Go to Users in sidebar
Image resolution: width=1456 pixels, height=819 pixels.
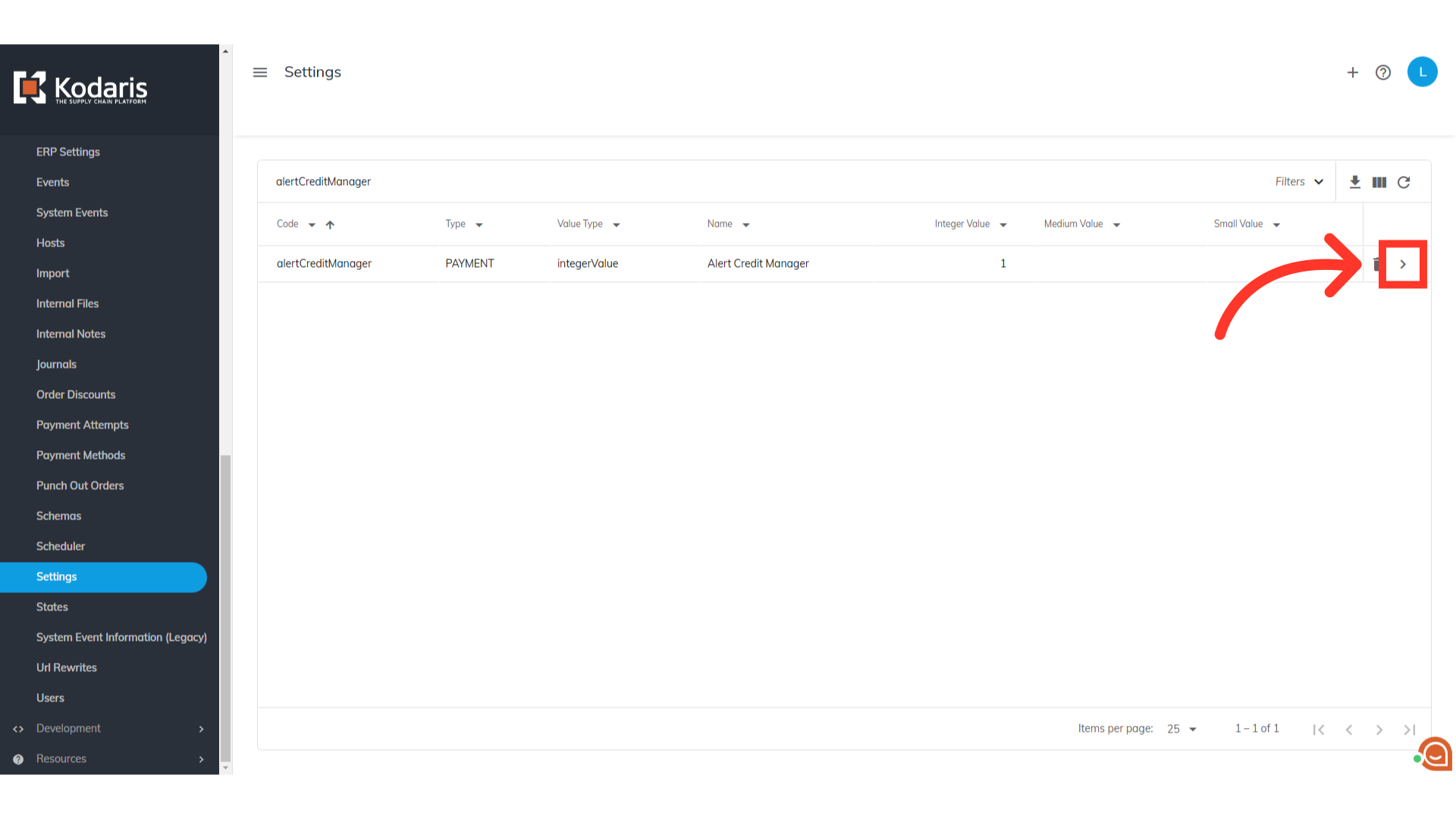[50, 698]
